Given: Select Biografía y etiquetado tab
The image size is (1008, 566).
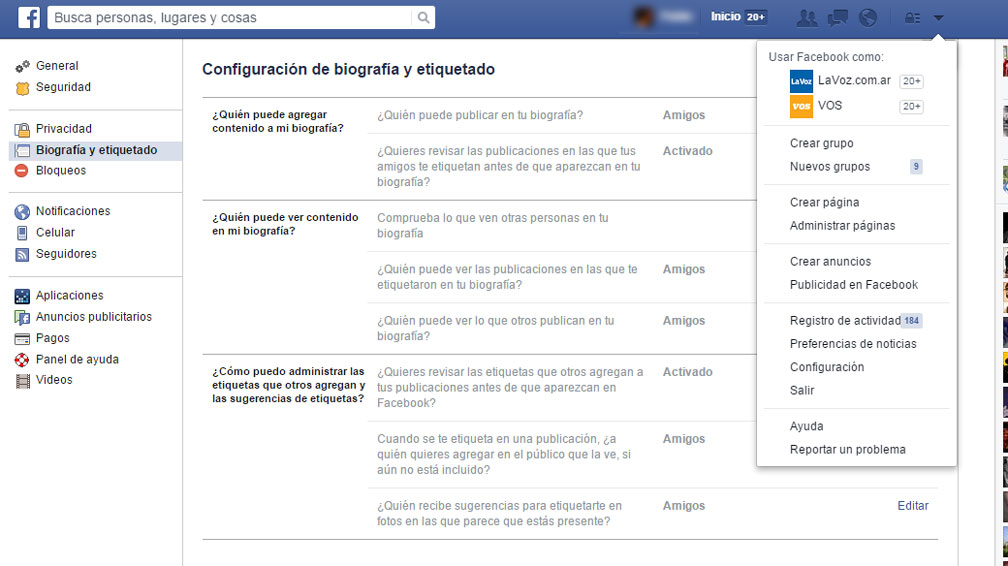Looking at the screenshot, I should point(96,150).
